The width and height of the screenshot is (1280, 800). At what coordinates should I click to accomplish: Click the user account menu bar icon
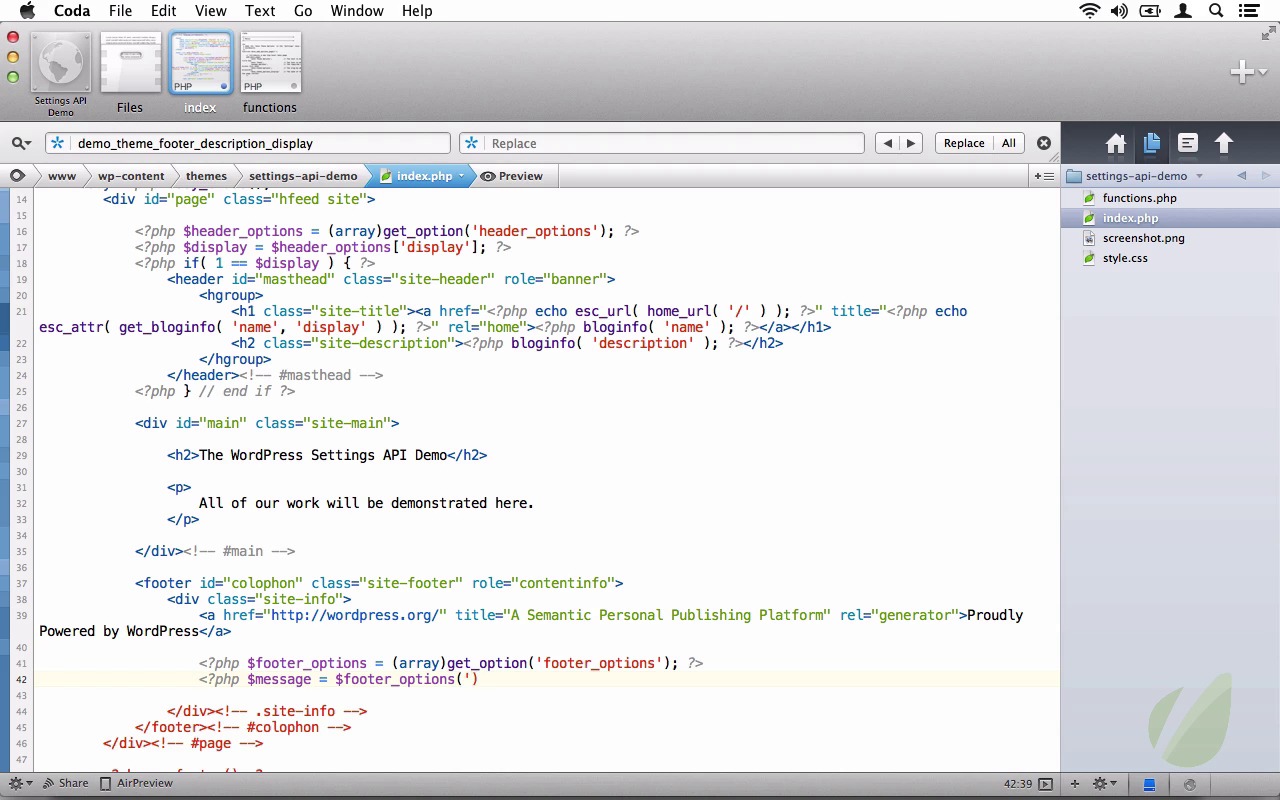1184,11
